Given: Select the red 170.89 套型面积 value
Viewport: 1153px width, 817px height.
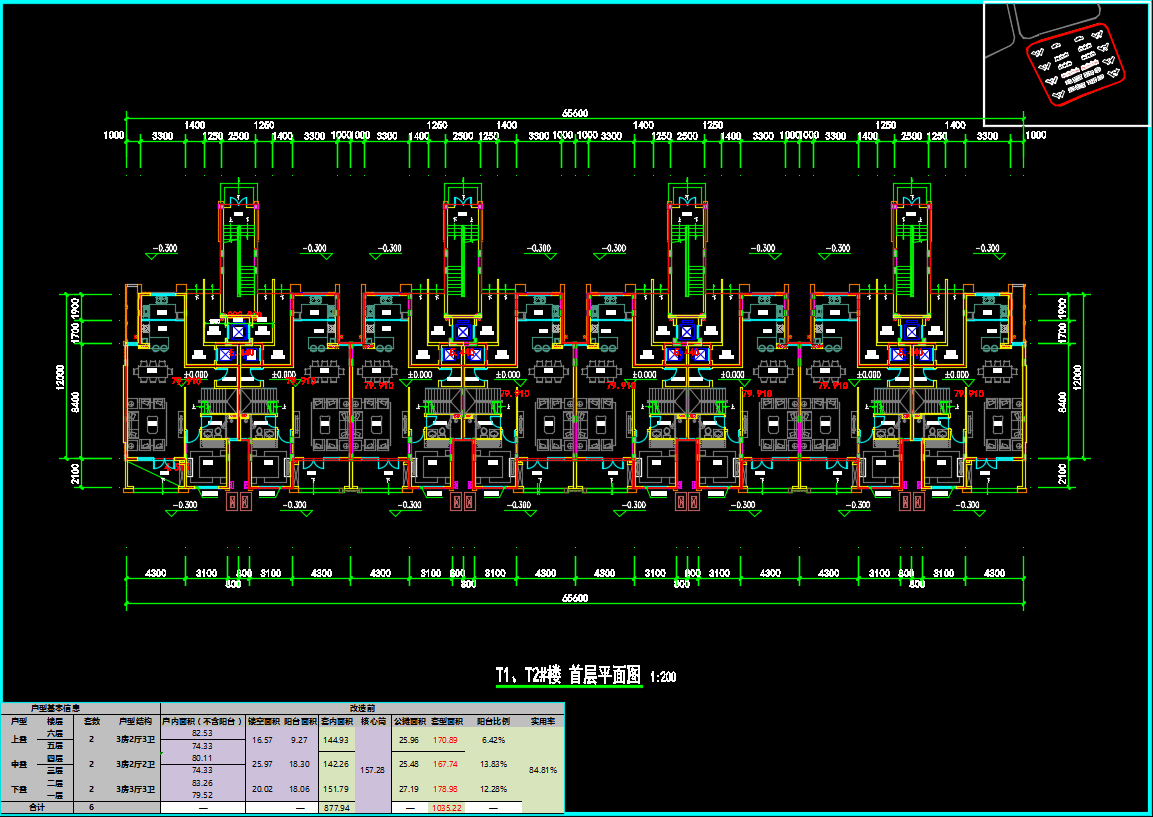Looking at the screenshot, I should point(446,740).
